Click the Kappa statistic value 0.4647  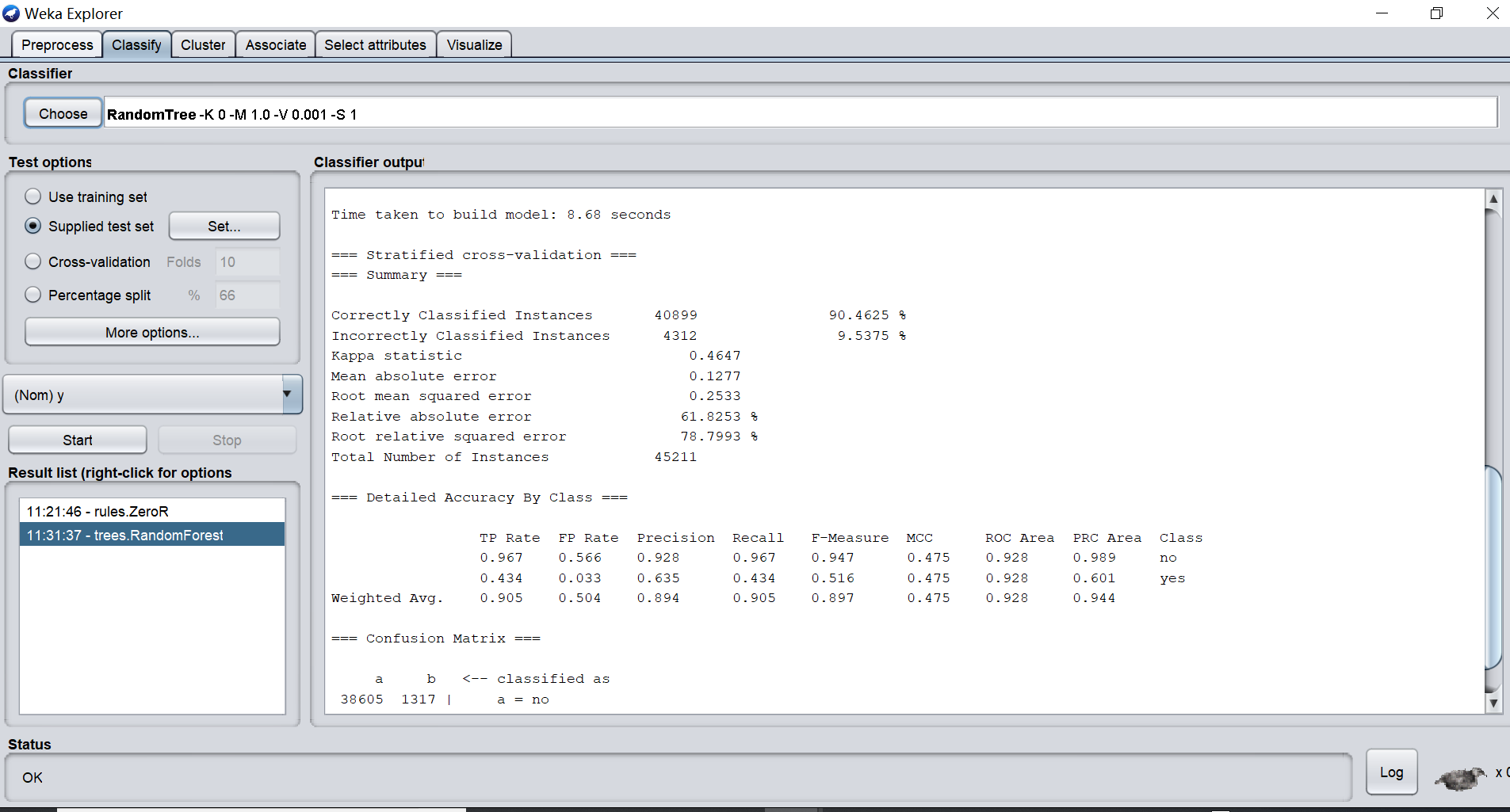[715, 356]
